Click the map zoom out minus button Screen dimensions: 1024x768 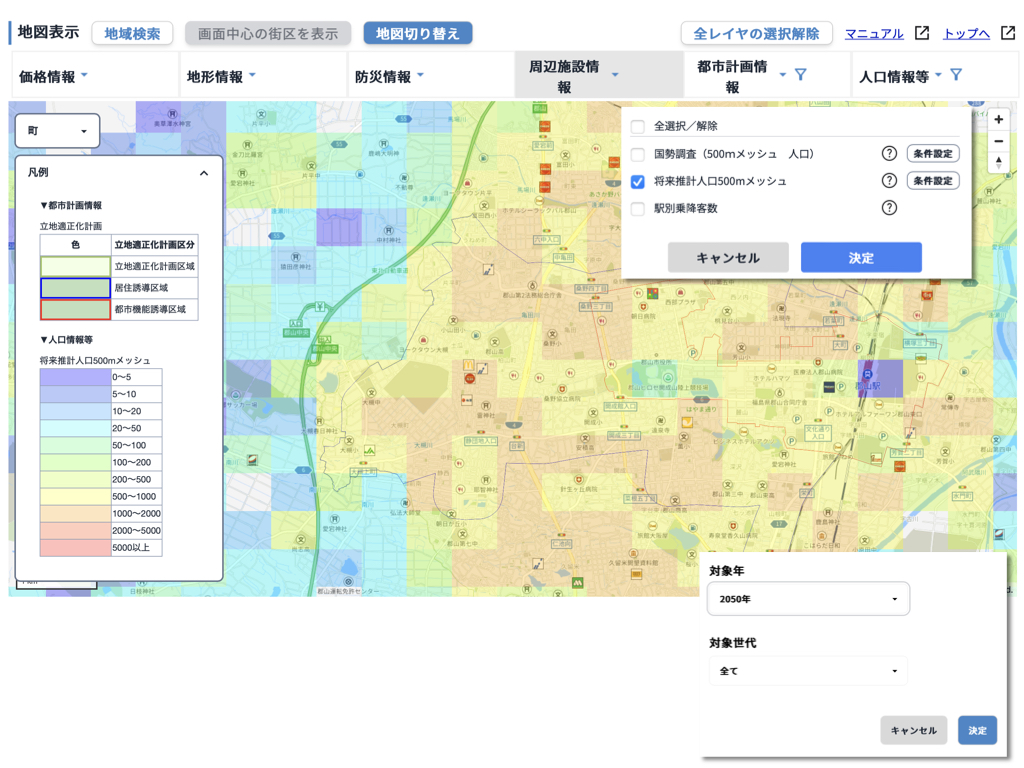point(998,141)
